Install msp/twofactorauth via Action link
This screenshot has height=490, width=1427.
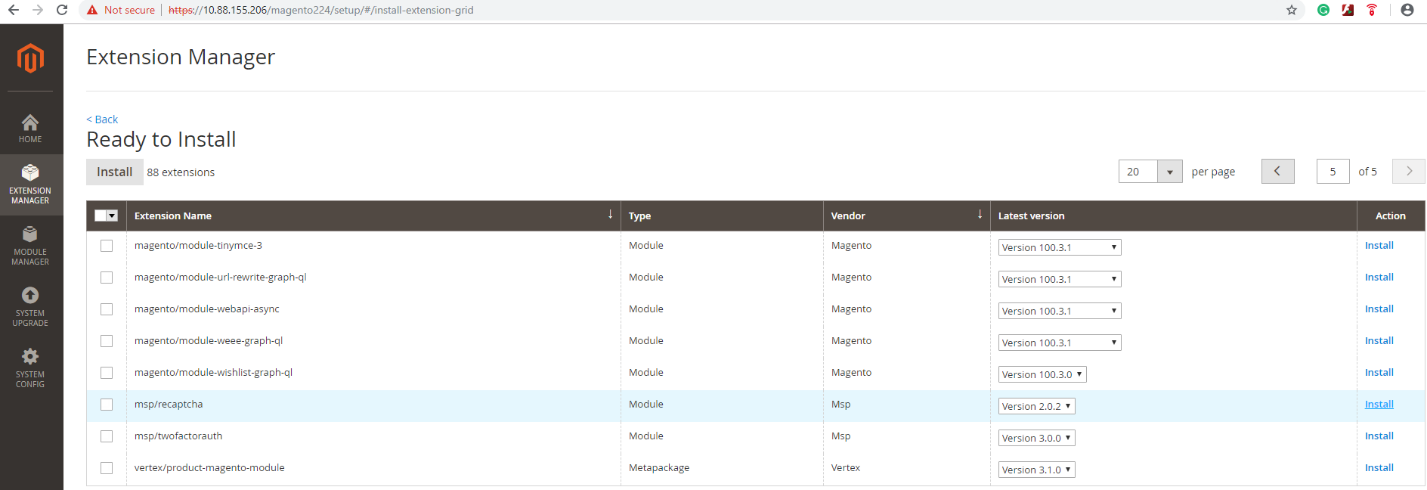click(1379, 436)
